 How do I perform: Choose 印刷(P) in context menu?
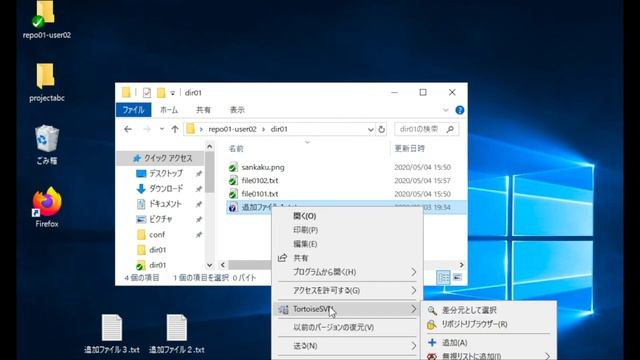point(347,230)
